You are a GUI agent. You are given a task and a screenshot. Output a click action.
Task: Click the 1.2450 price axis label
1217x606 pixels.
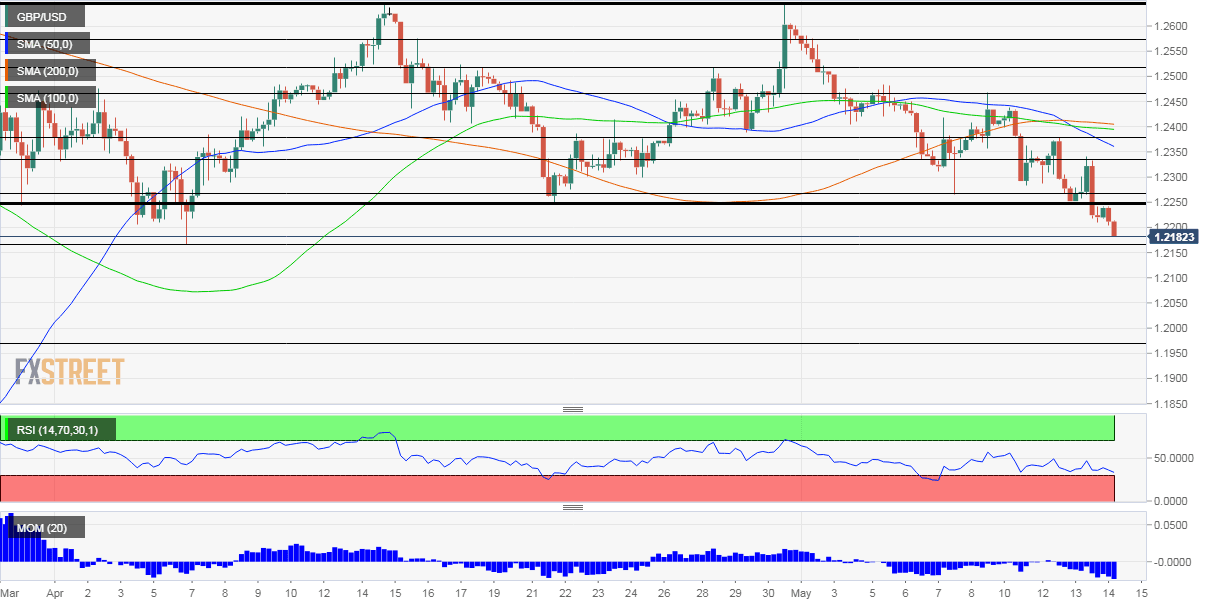[x=1171, y=102]
